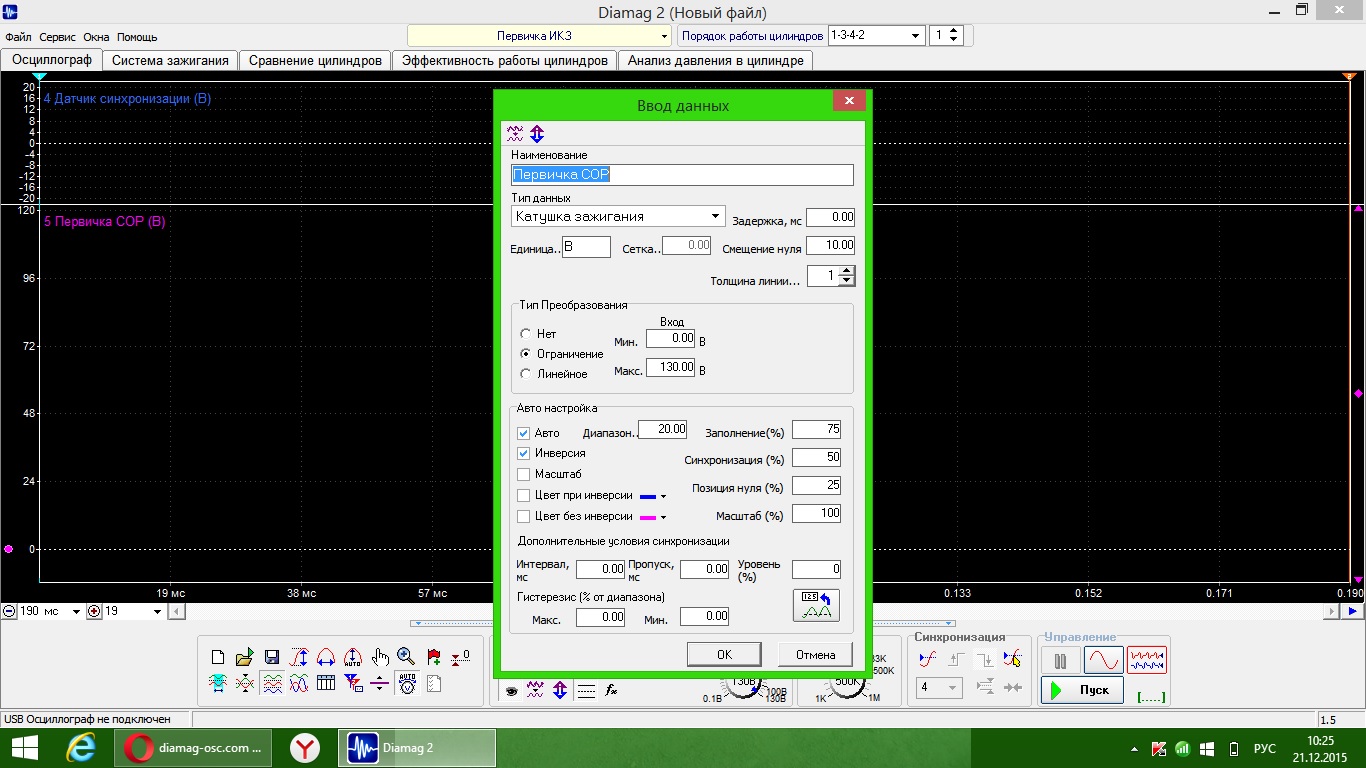The image size is (1366, 768).
Task: Click the Наименование name input field
Action: (682, 175)
